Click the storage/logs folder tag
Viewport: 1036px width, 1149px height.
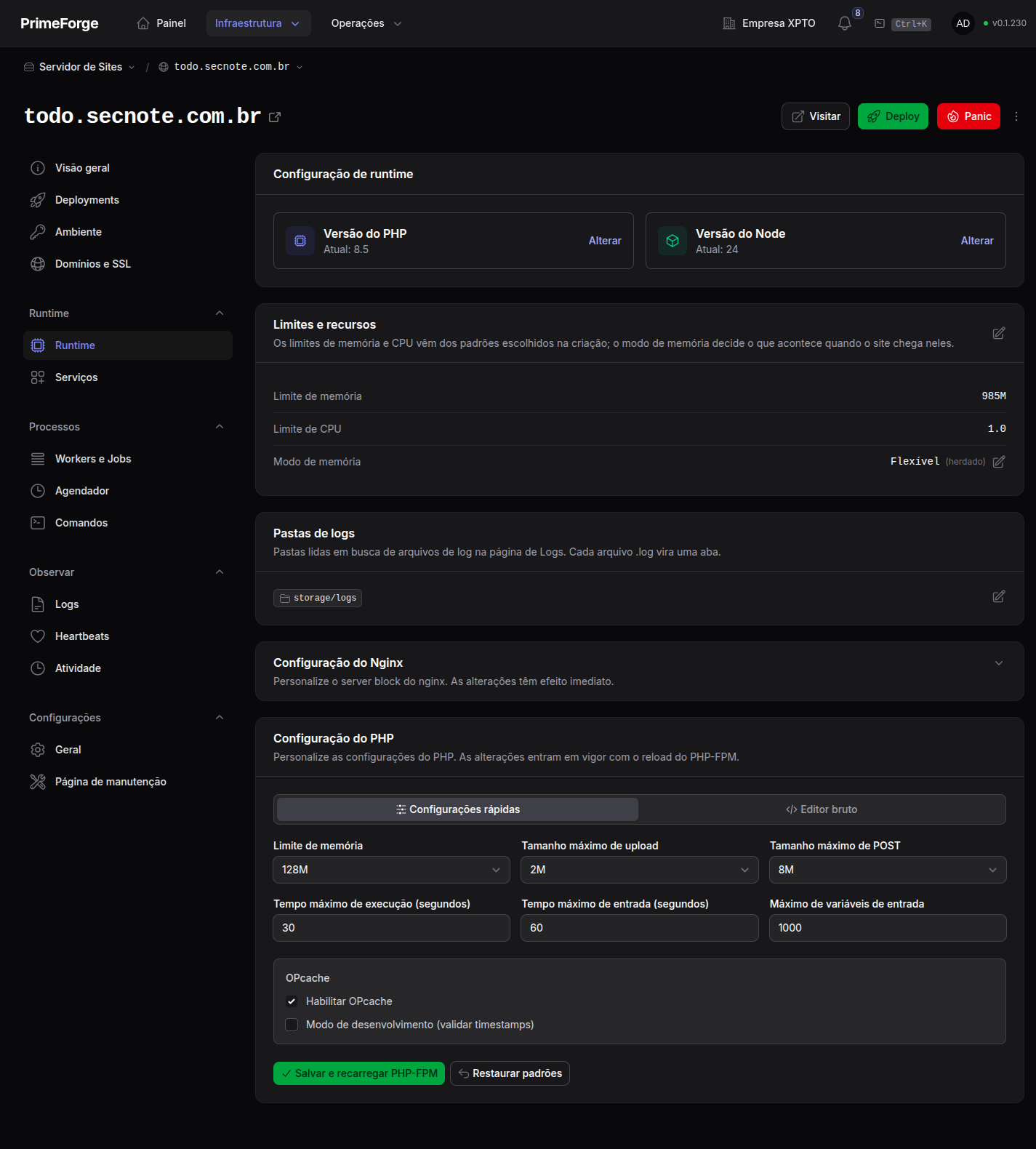(x=318, y=598)
